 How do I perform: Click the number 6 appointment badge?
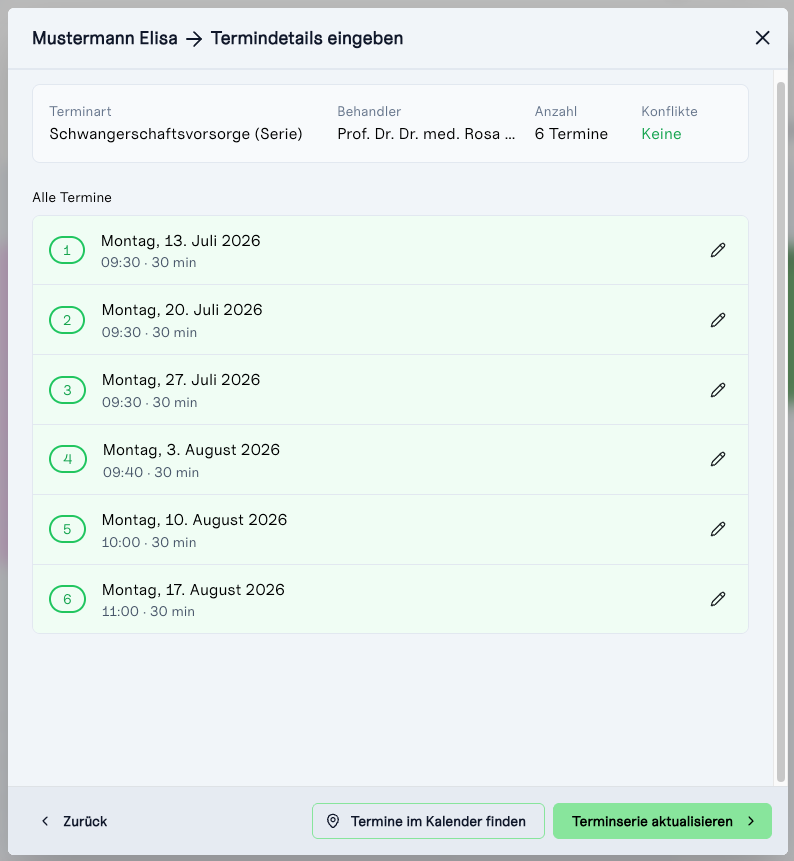point(67,599)
